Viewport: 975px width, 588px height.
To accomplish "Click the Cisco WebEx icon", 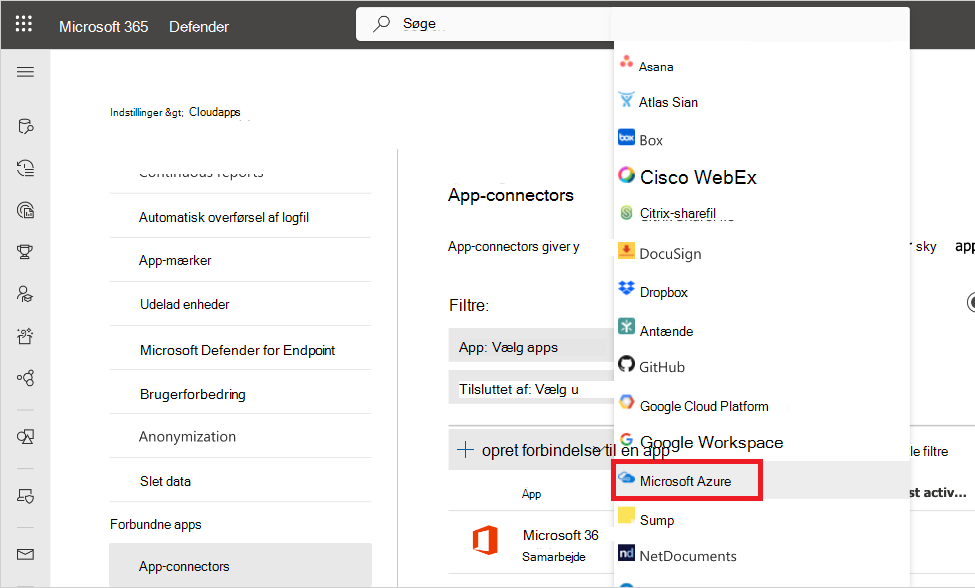I will click(627, 175).
